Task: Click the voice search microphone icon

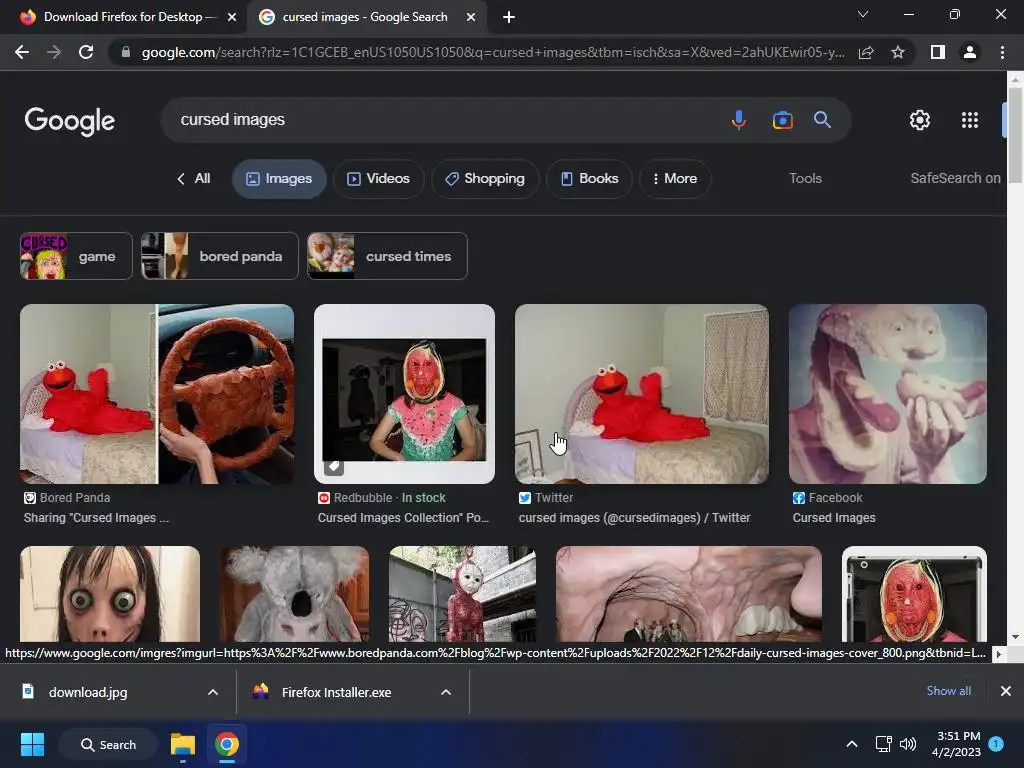Action: (x=739, y=120)
